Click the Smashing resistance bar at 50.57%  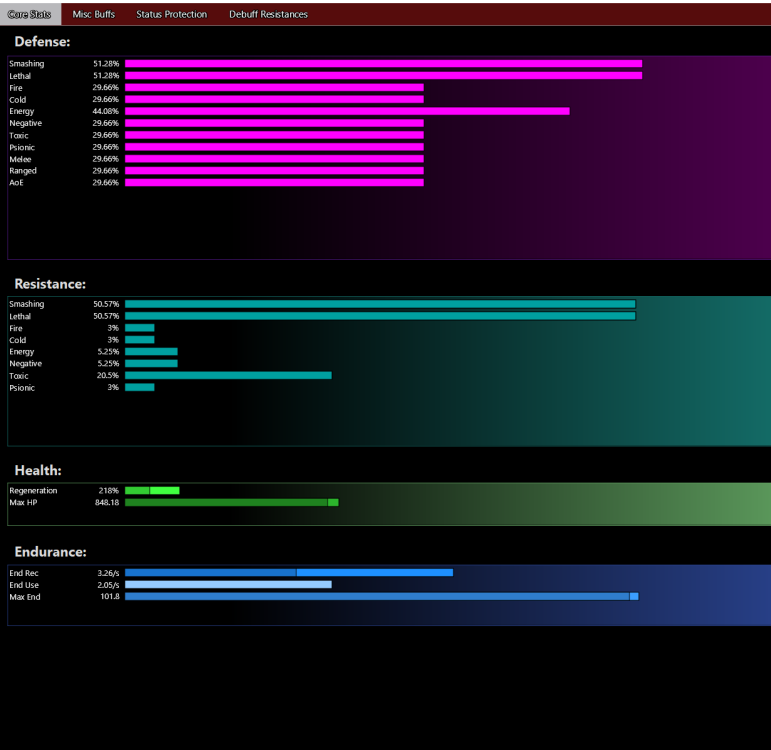point(380,304)
